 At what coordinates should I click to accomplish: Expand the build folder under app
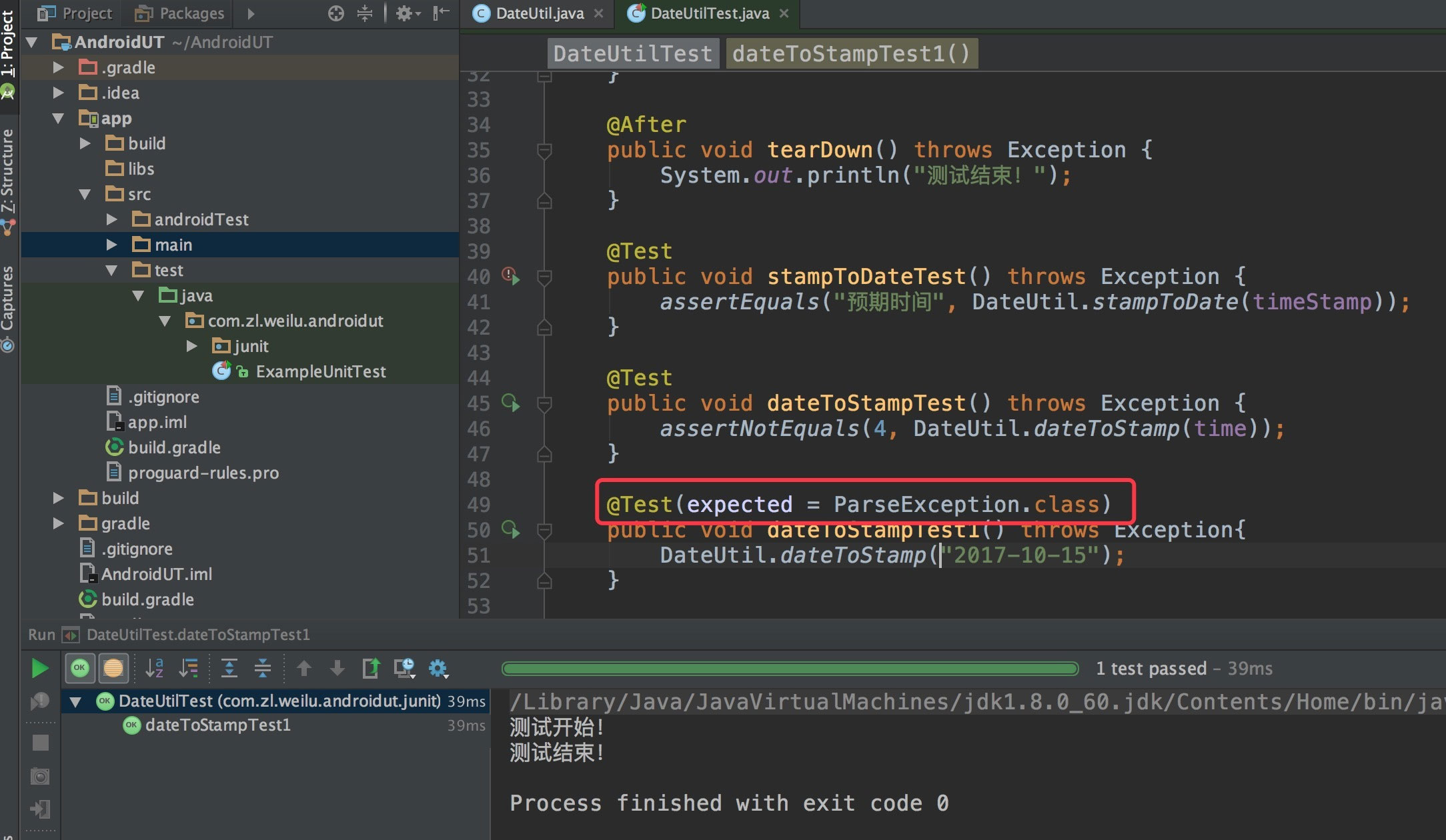pos(85,144)
